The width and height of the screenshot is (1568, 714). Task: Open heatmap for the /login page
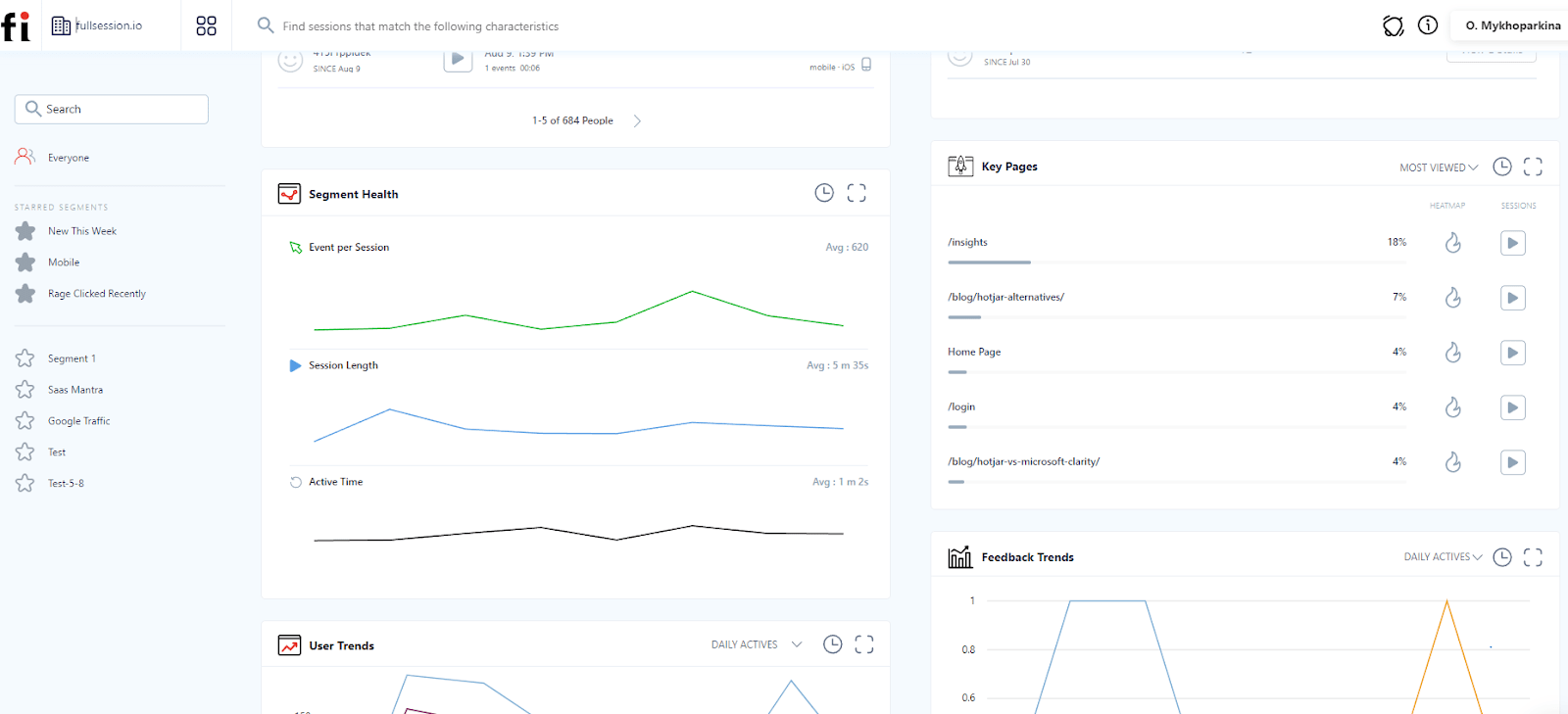coord(1452,407)
